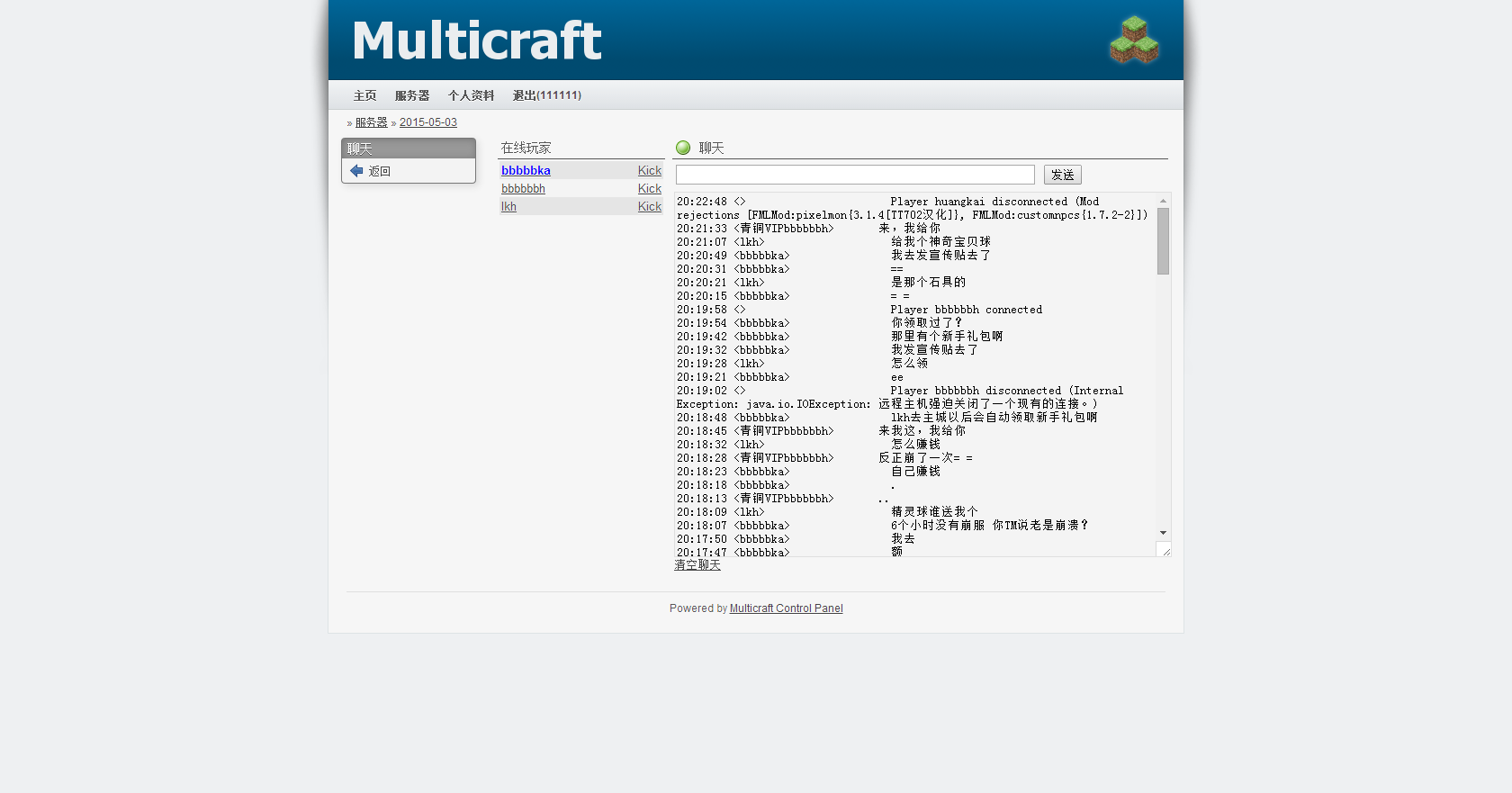The image size is (1512, 793).
Task: Log out via 退出(111111)
Action: [x=547, y=95]
